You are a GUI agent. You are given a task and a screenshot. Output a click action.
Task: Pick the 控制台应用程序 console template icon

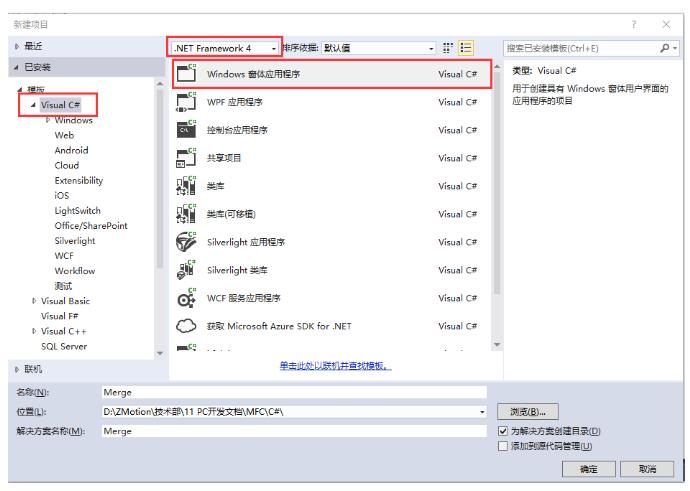(186, 129)
